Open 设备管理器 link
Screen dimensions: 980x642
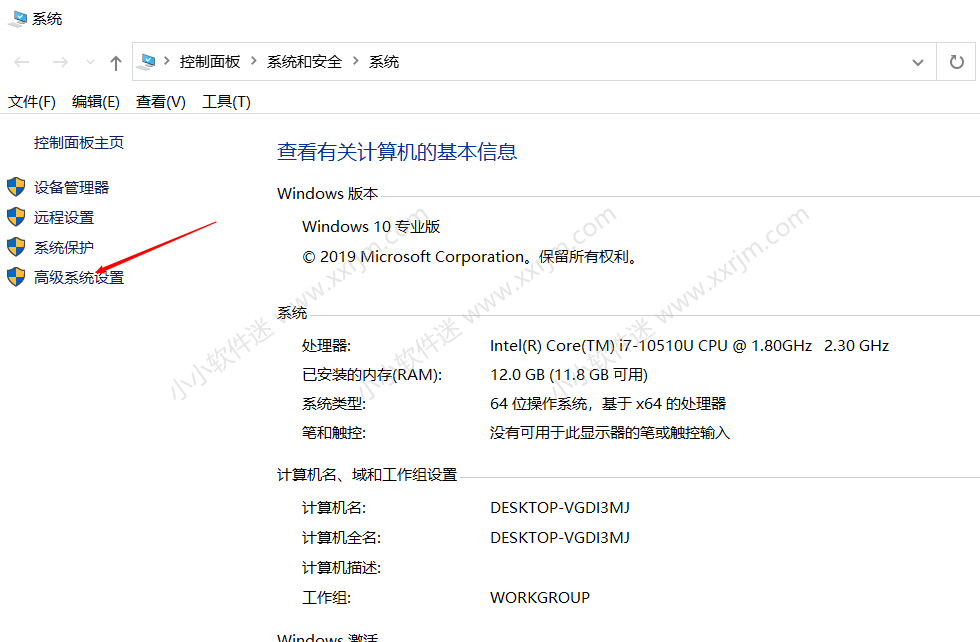71,188
